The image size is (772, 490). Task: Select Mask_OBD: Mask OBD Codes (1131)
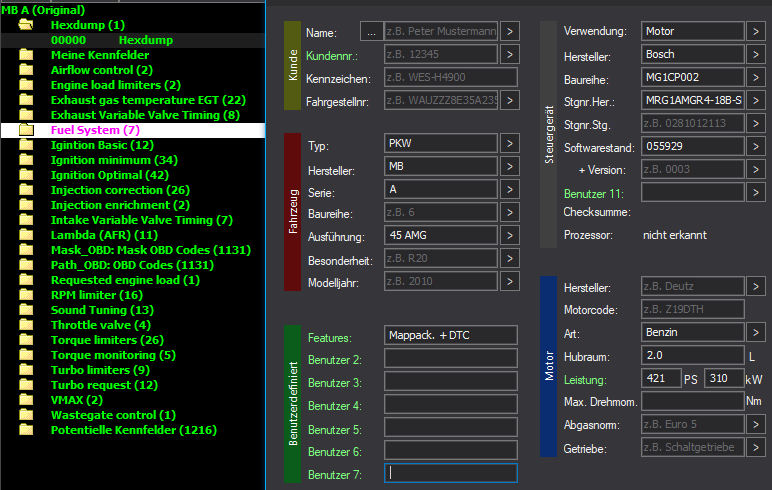[x=151, y=250]
